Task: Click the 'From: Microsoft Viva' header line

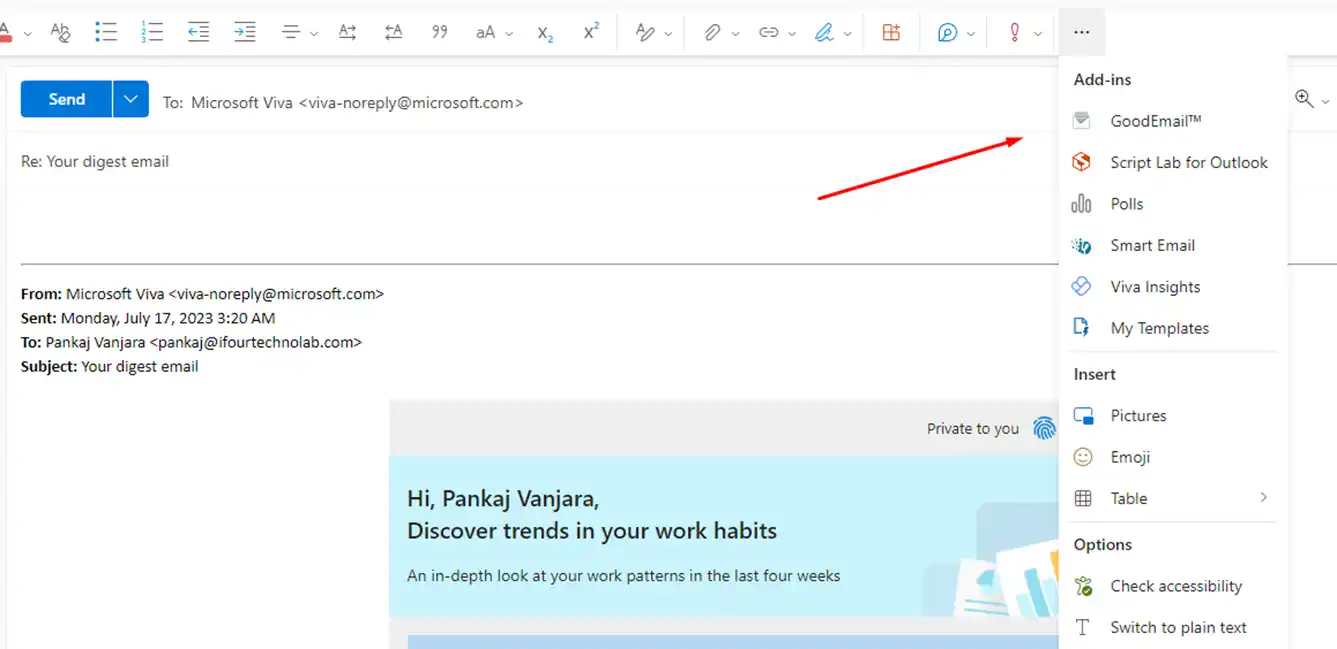Action: pos(202,294)
